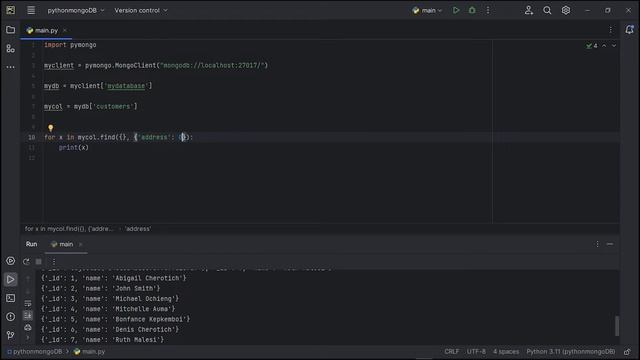
Task: Change indent setting 4 spaces
Action: click(x=506, y=351)
